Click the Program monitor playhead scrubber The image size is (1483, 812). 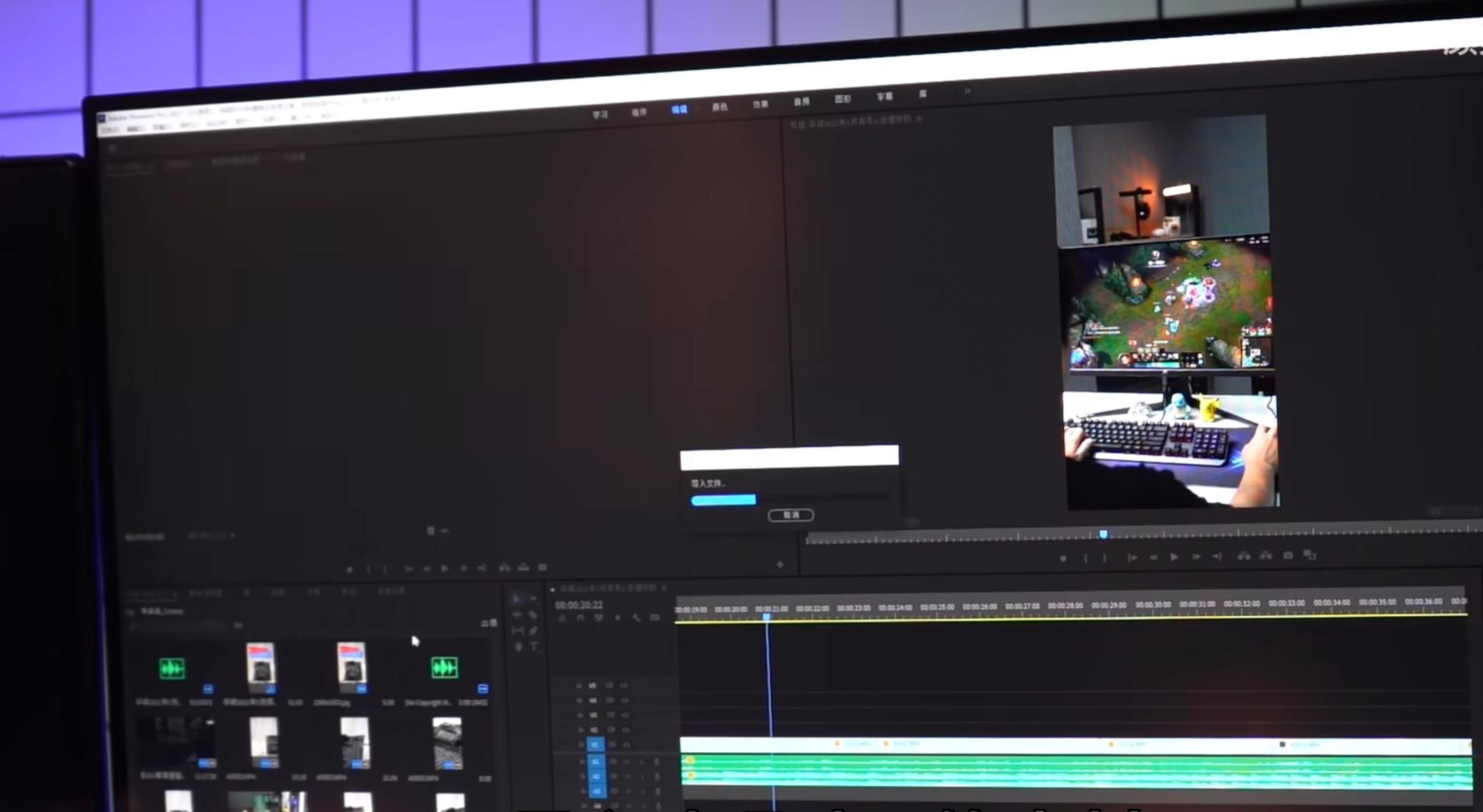(1104, 535)
